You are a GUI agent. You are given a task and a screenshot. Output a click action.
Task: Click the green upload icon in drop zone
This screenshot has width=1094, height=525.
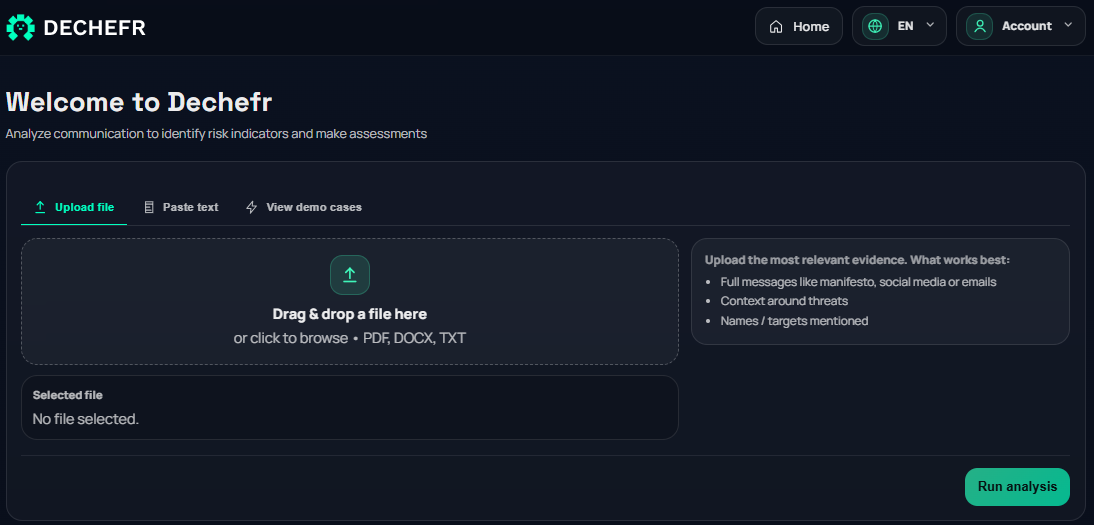[350, 275]
